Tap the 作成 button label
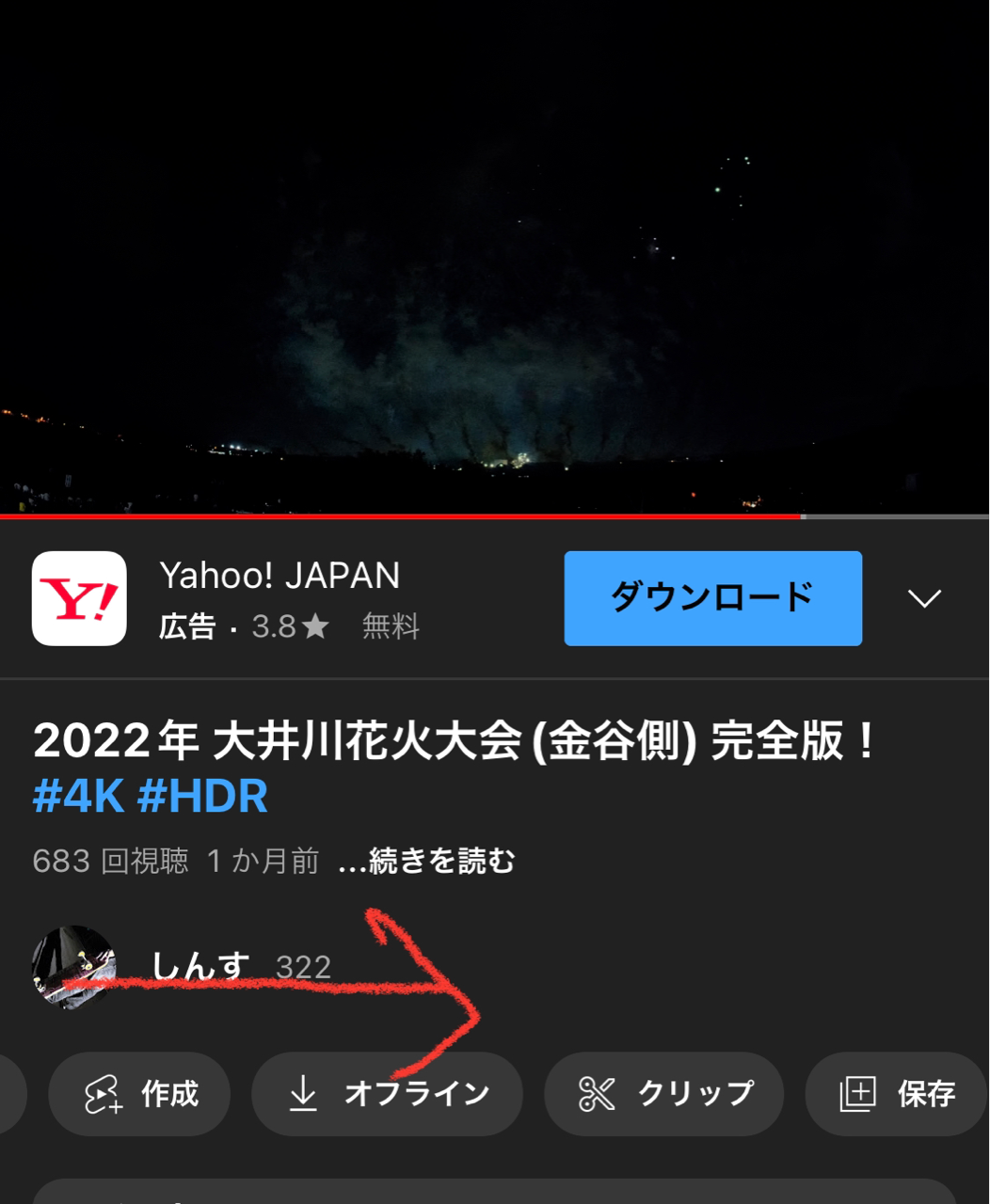Viewport: 990px width, 1204px height. pos(170,1094)
